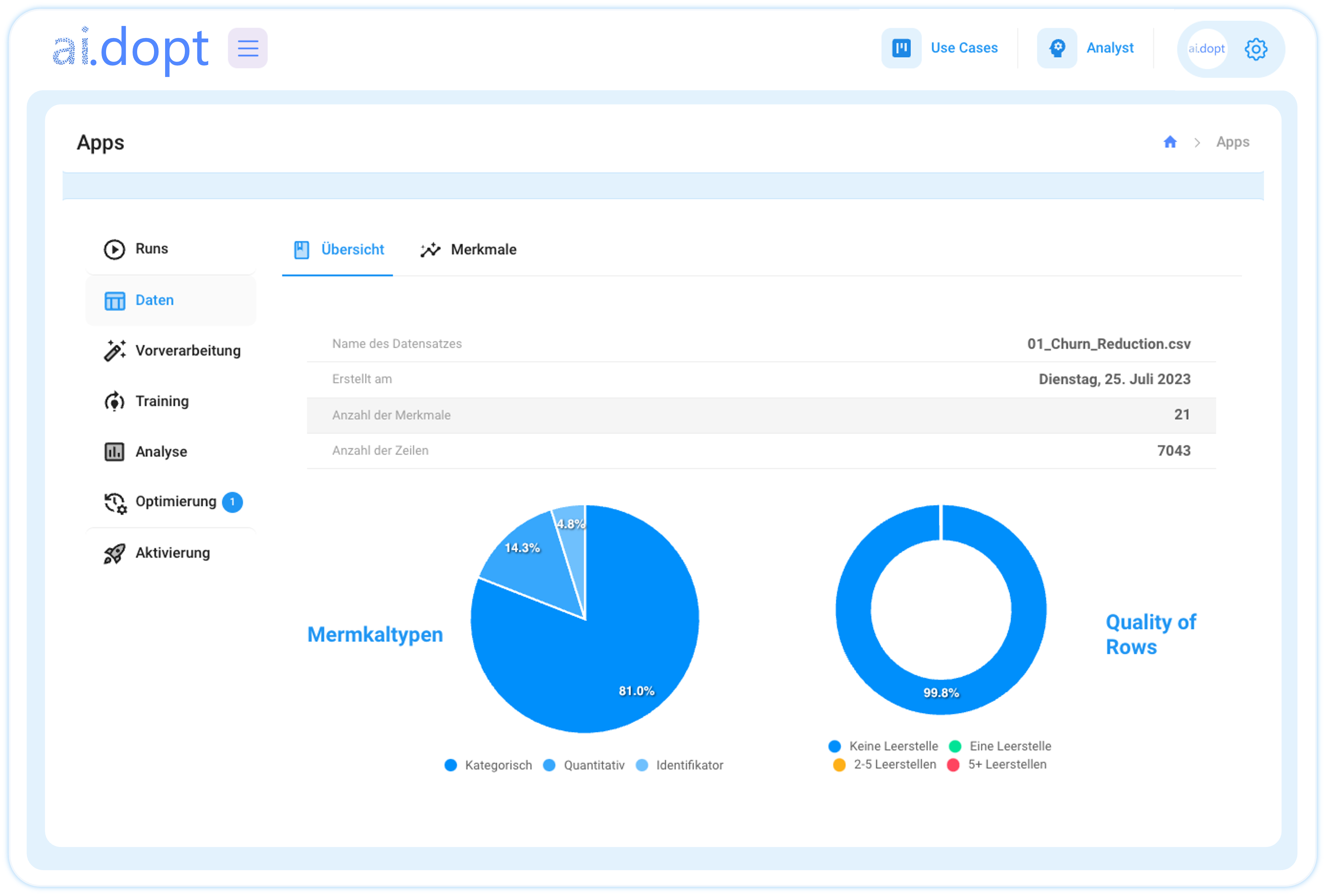Click the Optimierung history-gear icon
1325x896 pixels.
click(115, 503)
